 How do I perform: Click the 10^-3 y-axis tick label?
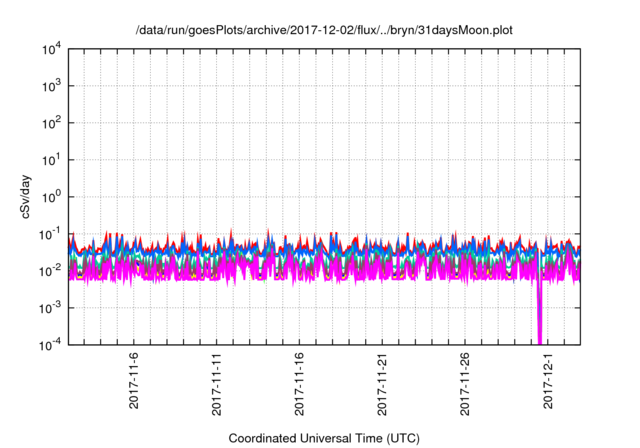click(x=48, y=307)
